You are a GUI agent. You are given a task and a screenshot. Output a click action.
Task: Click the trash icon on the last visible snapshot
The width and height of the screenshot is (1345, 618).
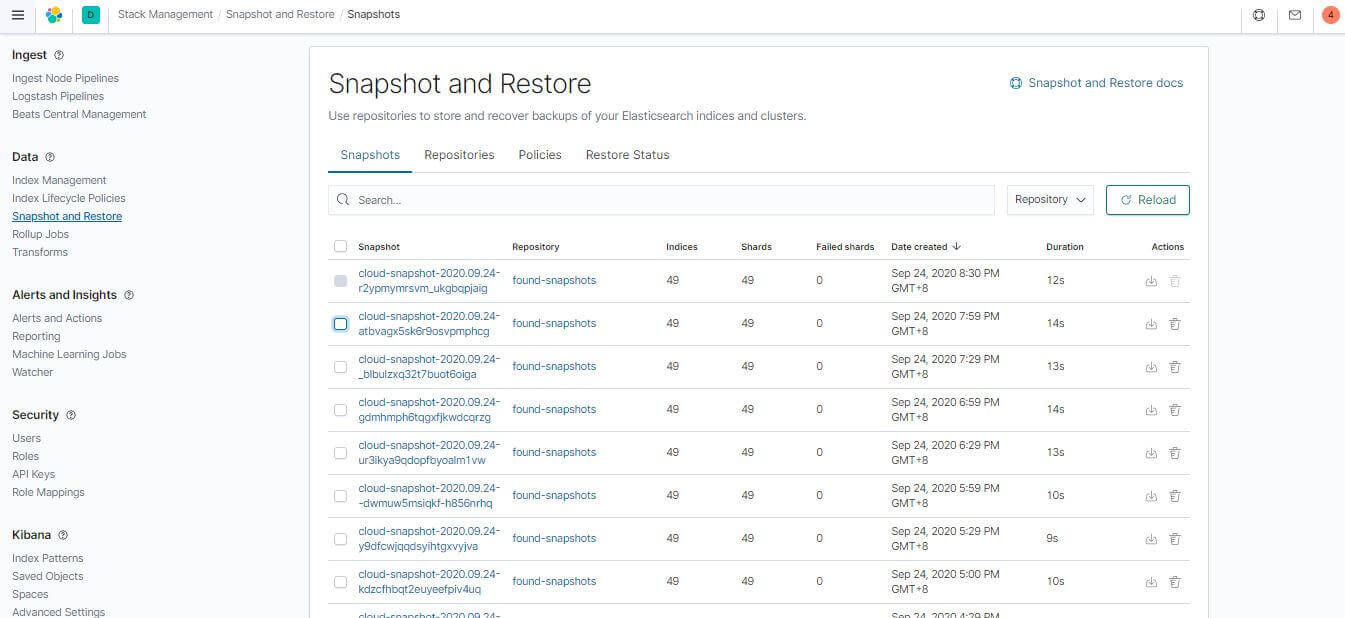1175,581
